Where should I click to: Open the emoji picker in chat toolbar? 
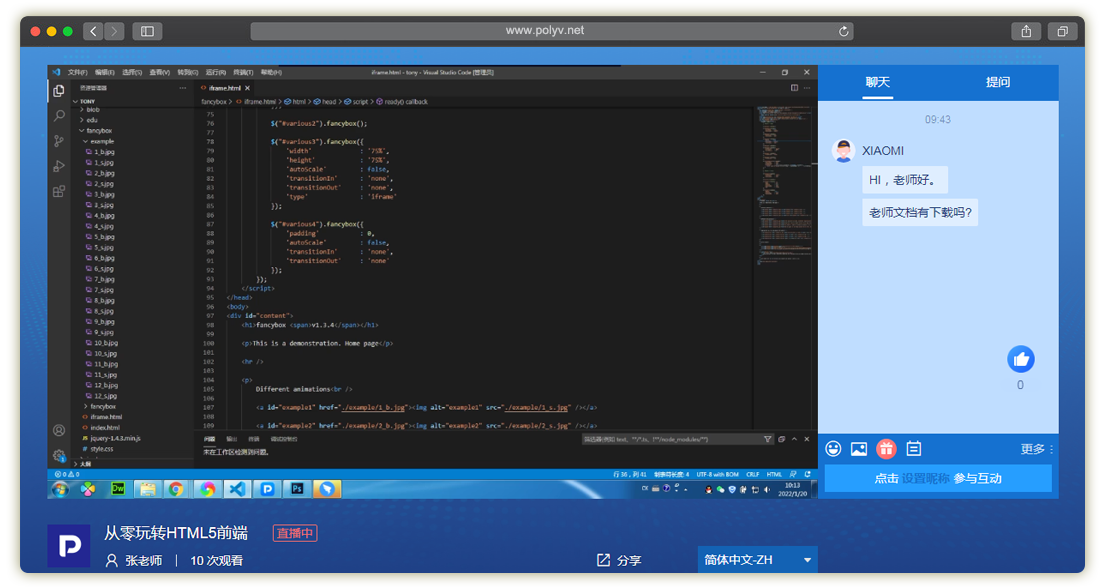click(x=833, y=449)
